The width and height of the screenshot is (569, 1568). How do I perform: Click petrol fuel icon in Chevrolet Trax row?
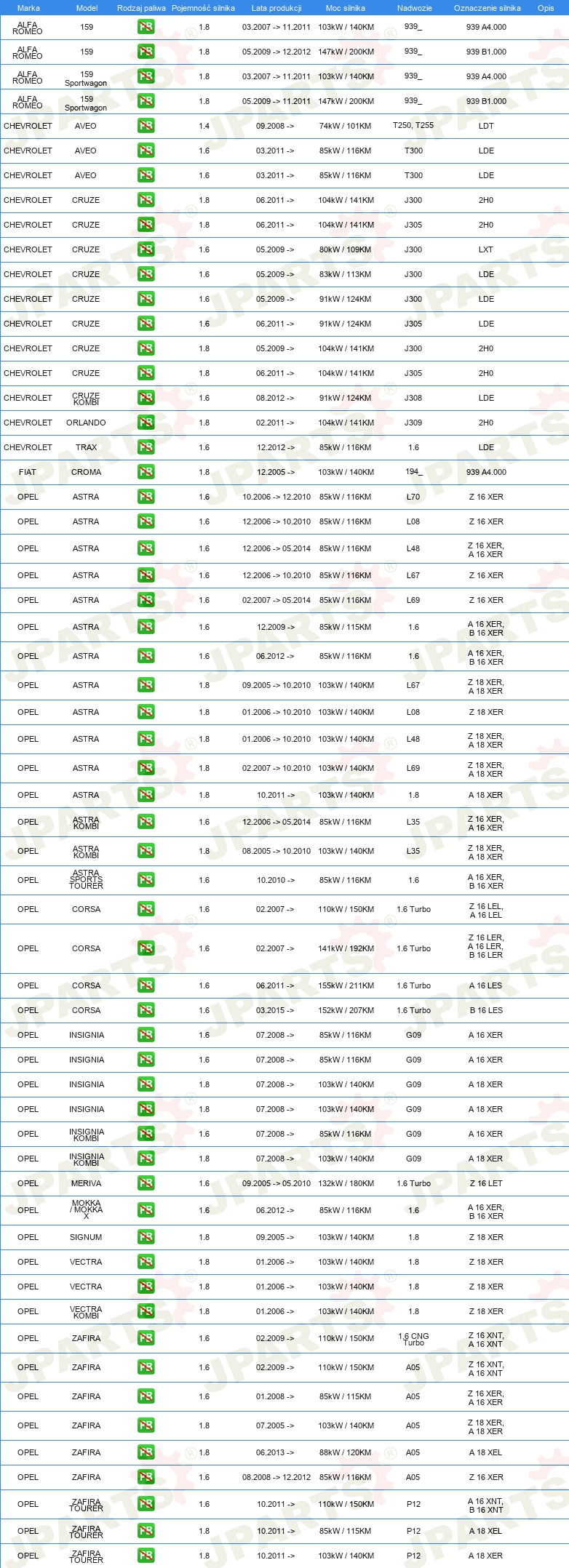tap(146, 447)
